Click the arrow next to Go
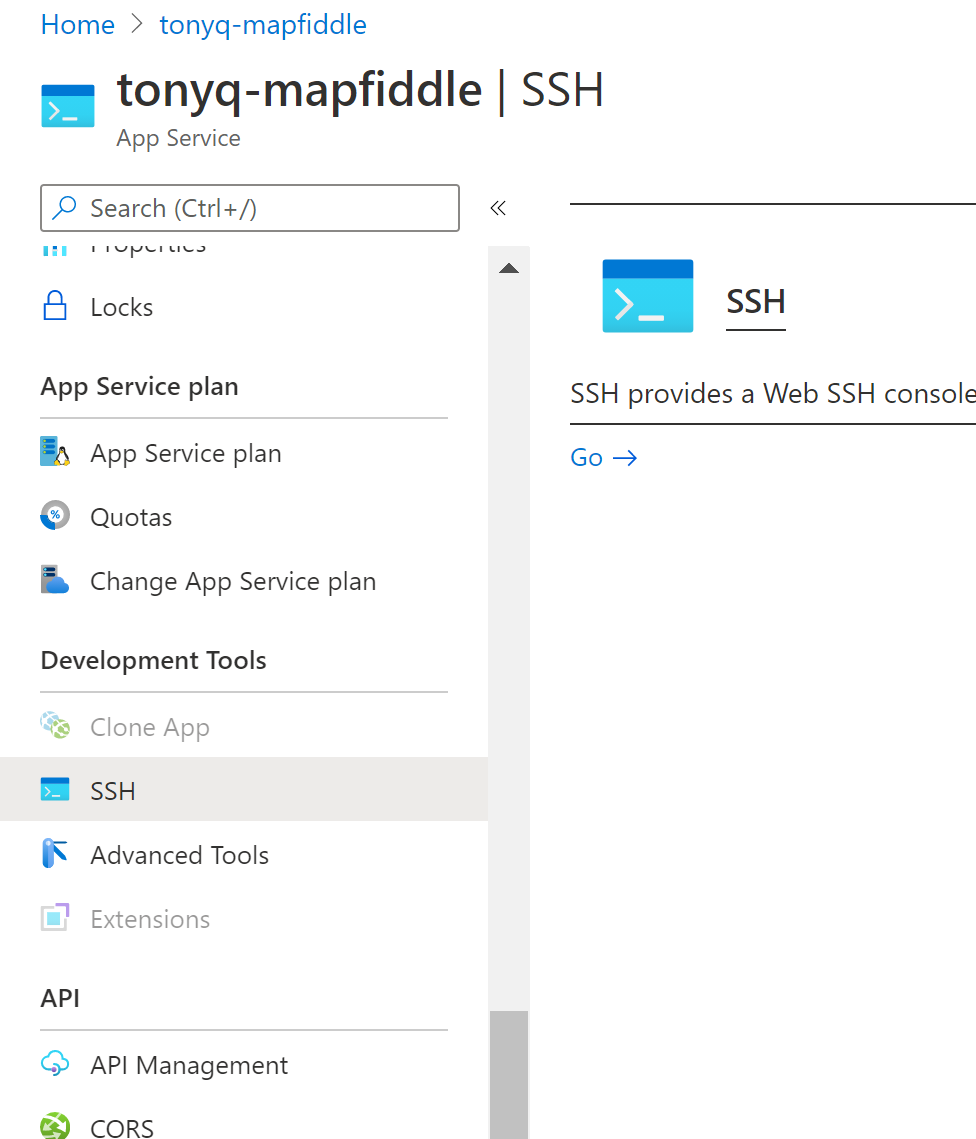The height and width of the screenshot is (1139, 976). click(625, 458)
